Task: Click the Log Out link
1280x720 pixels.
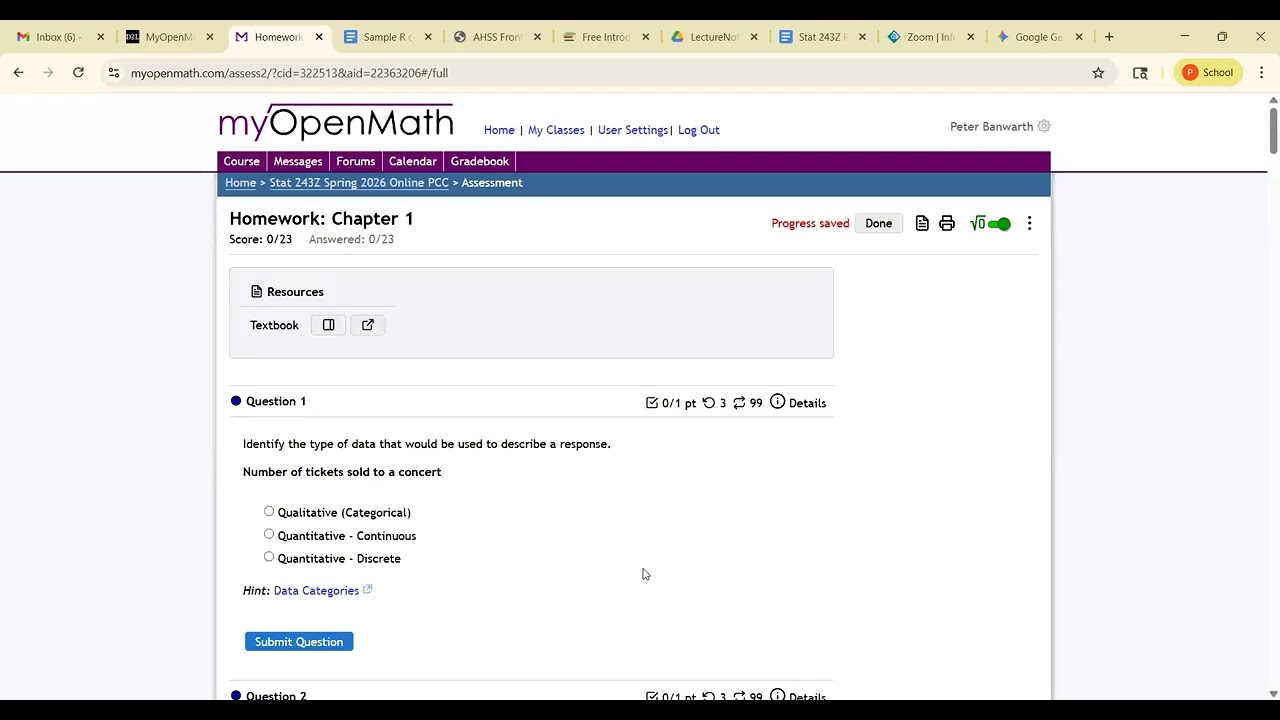Action: (x=699, y=130)
